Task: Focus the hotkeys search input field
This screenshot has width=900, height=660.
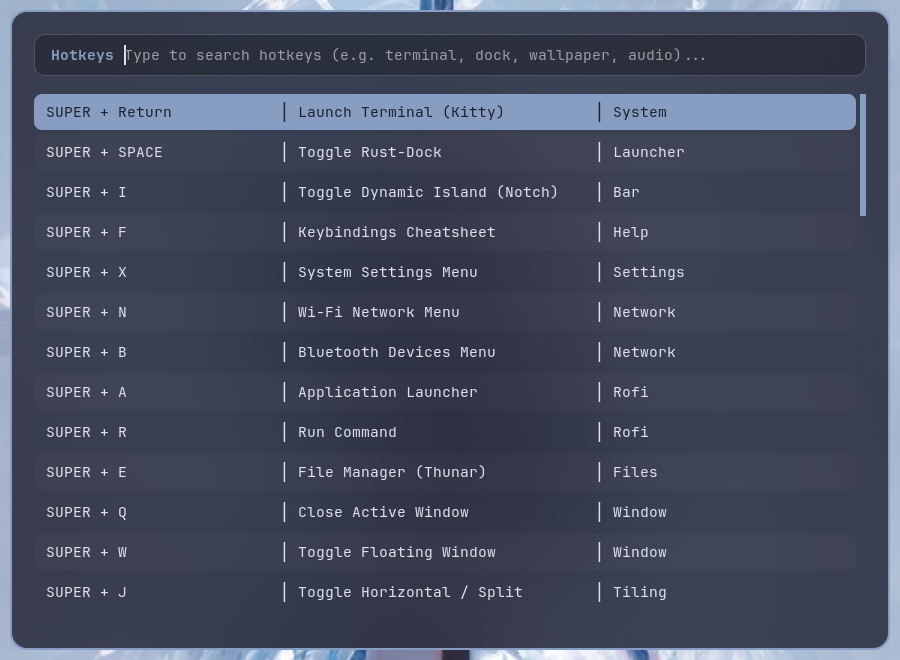Action: pyautogui.click(x=449, y=55)
